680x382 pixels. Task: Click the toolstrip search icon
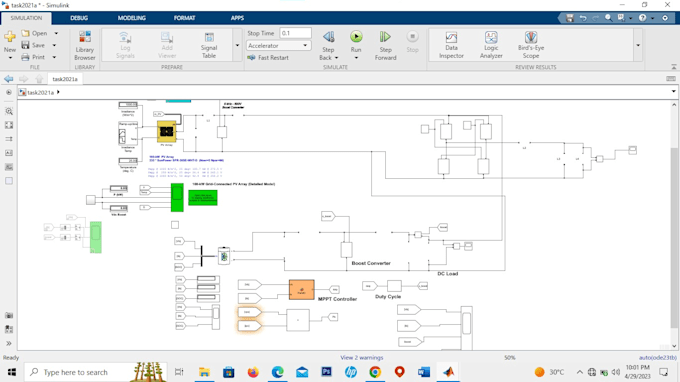coord(608,18)
